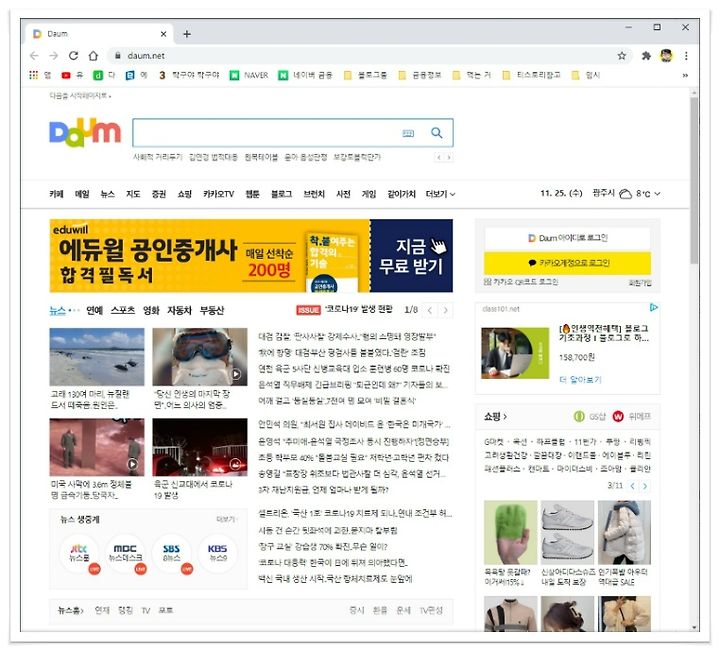Click the Daum logo
Image resolution: width=720 pixels, height=651 pixels.
pyautogui.click(x=85, y=132)
